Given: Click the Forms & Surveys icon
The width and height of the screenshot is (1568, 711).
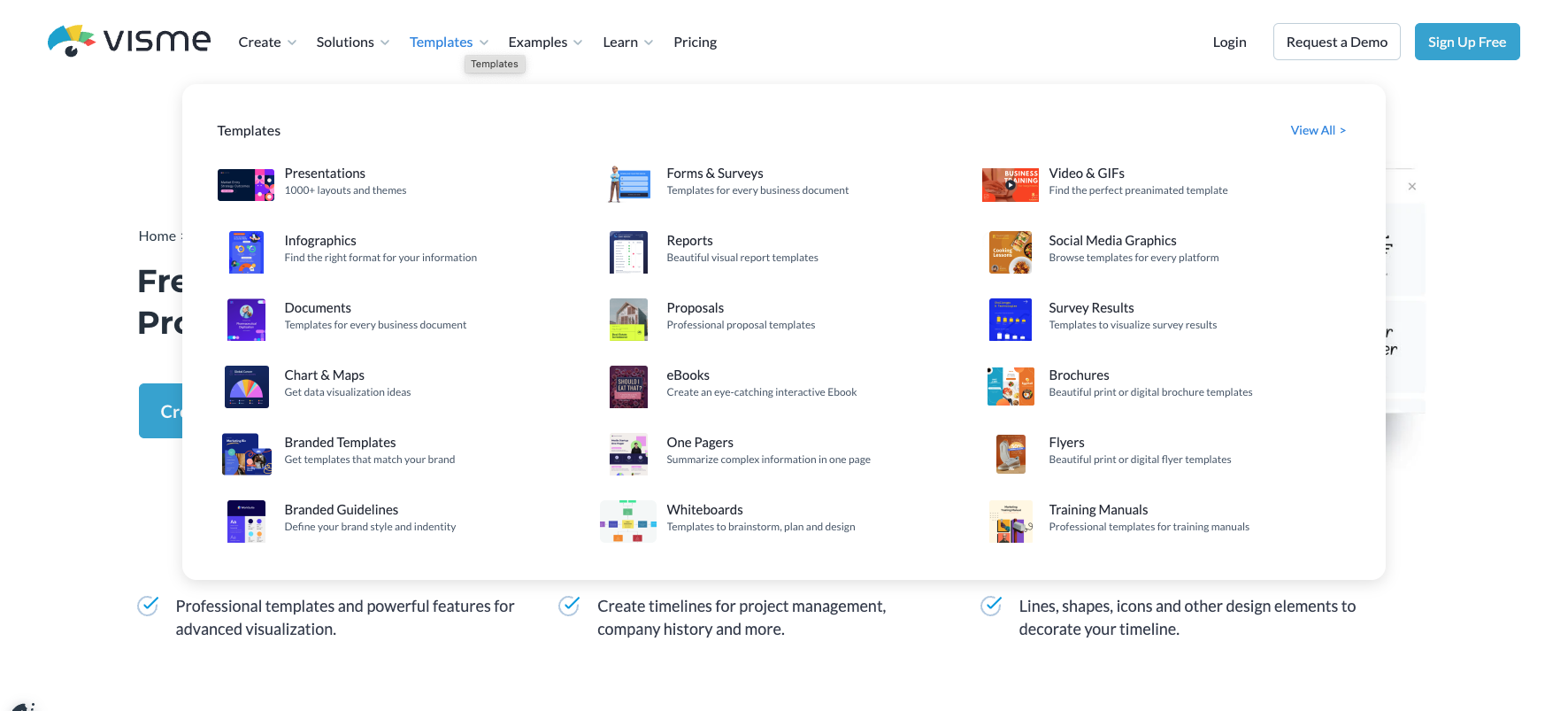Looking at the screenshot, I should (628, 185).
